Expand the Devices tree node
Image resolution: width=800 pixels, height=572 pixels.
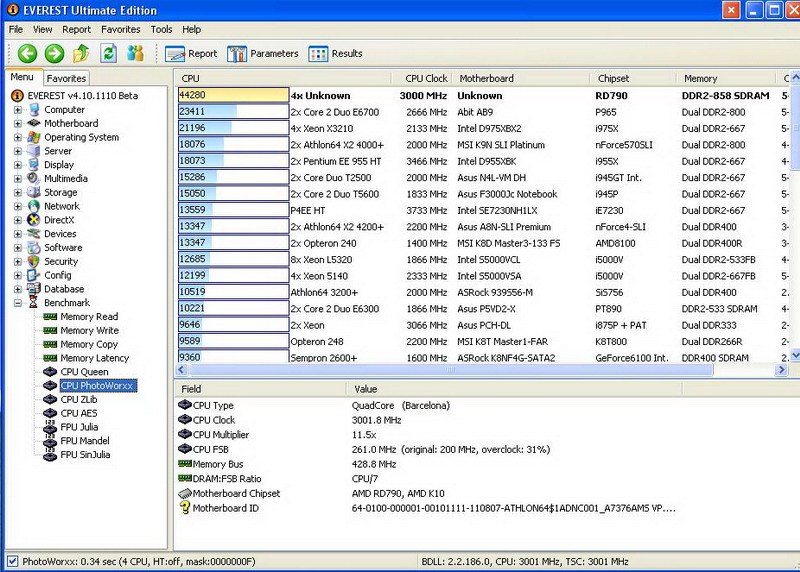coord(17,234)
